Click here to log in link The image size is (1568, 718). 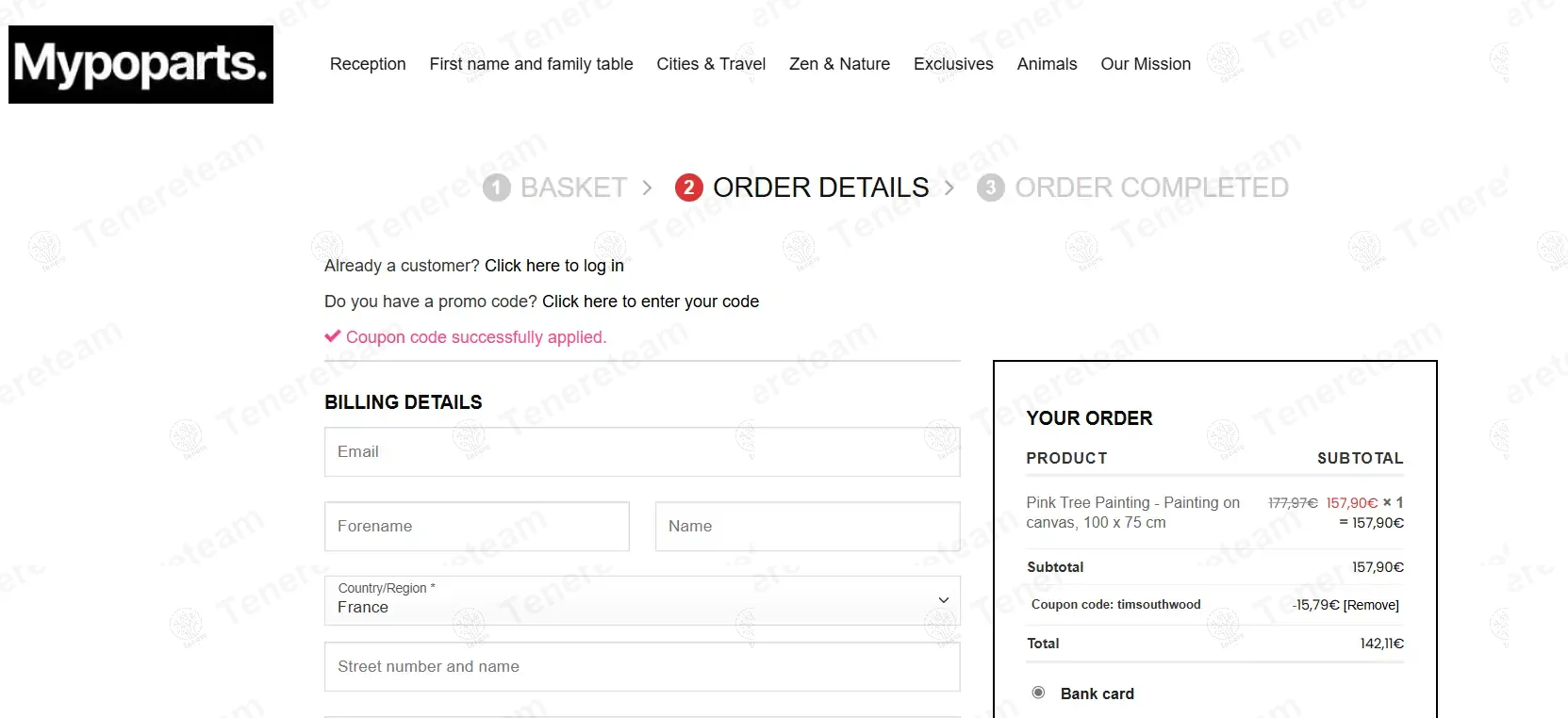[553, 266]
